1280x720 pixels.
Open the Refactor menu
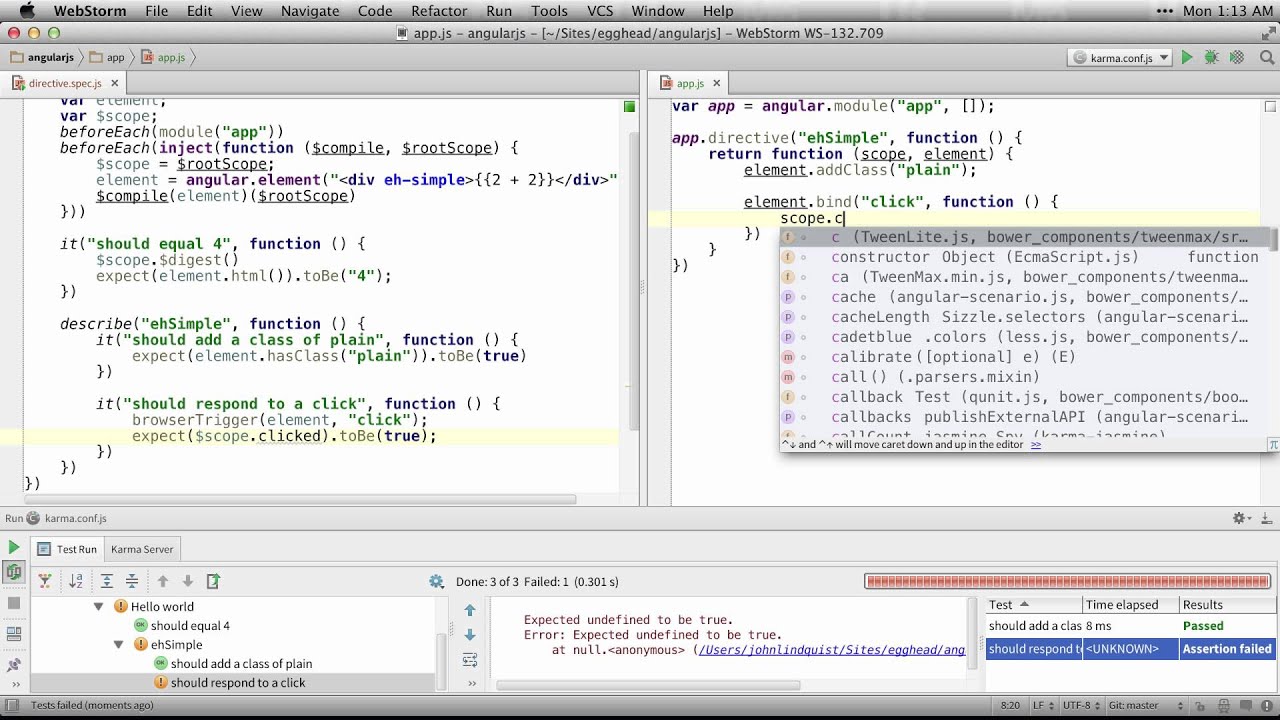[439, 11]
